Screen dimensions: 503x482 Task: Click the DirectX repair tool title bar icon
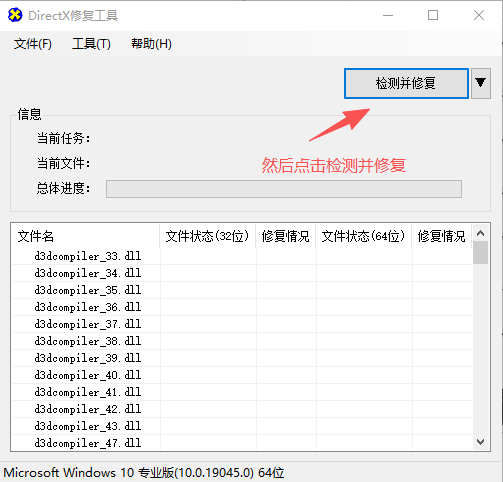point(15,15)
